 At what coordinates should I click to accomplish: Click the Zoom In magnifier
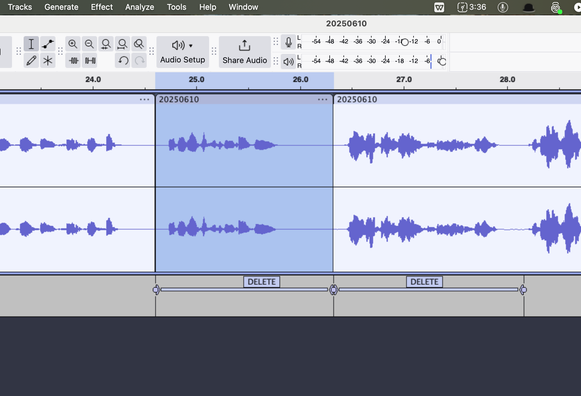73,44
